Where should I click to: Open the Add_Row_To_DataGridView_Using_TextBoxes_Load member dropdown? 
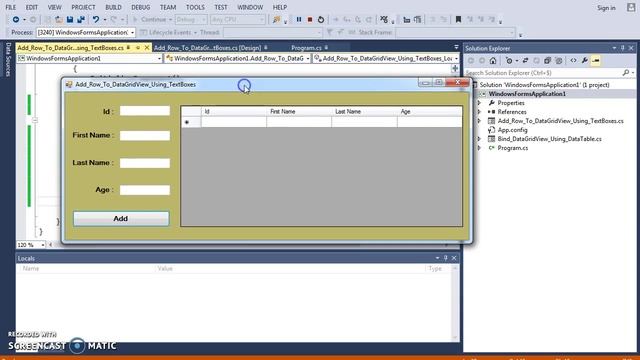pyautogui.click(x=456, y=59)
